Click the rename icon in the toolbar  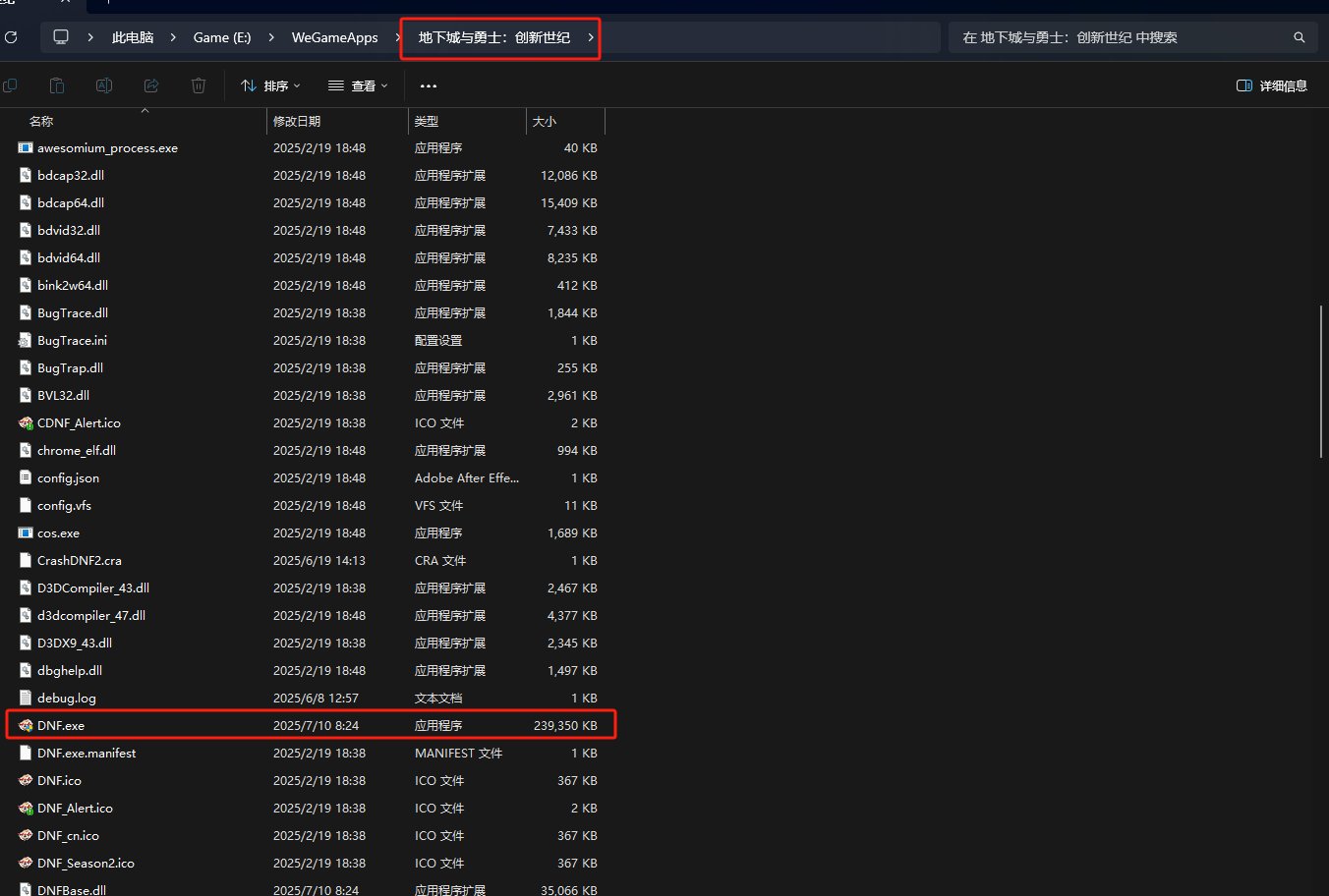point(104,85)
